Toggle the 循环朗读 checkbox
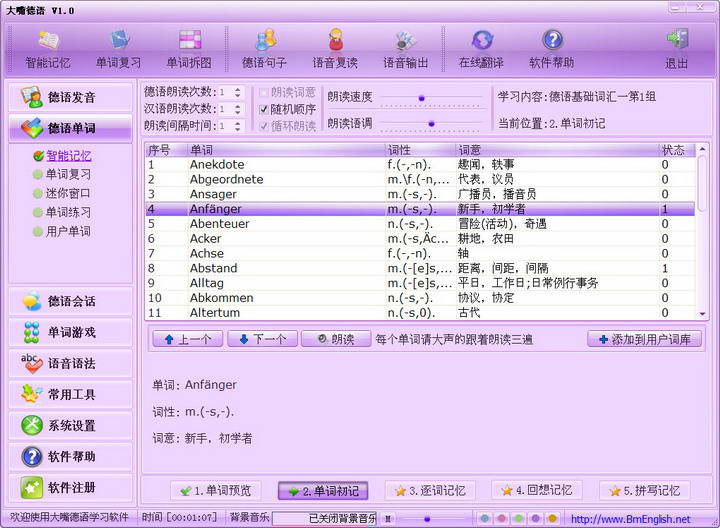 pyautogui.click(x=265, y=126)
